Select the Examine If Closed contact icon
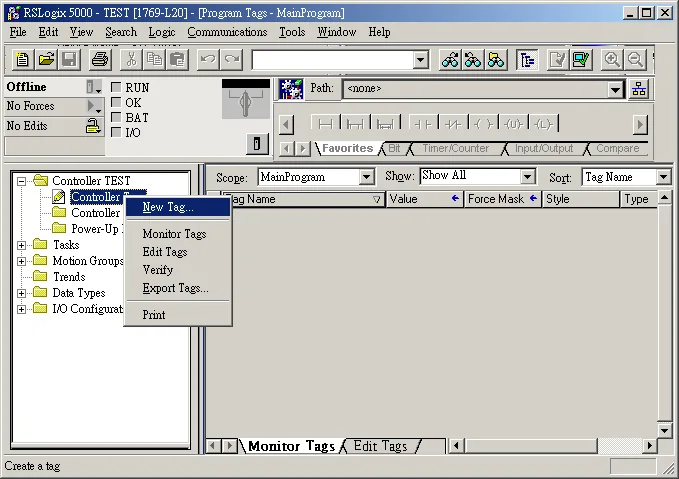679x479 pixels. pos(423,124)
